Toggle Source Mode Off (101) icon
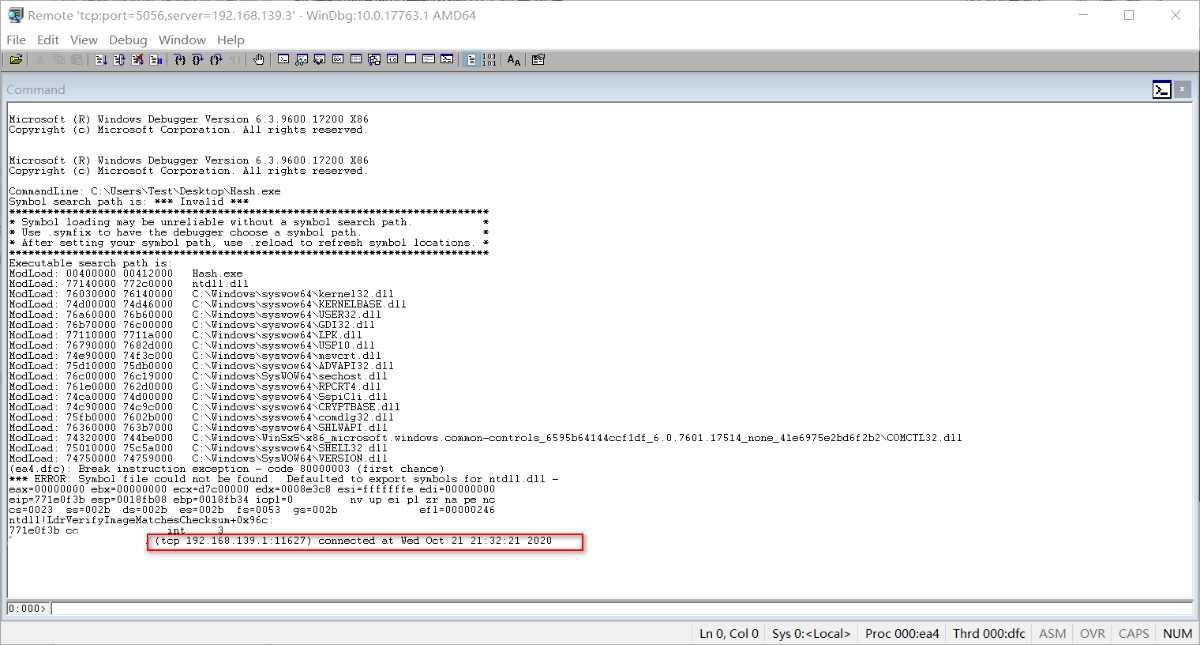 pos(489,60)
